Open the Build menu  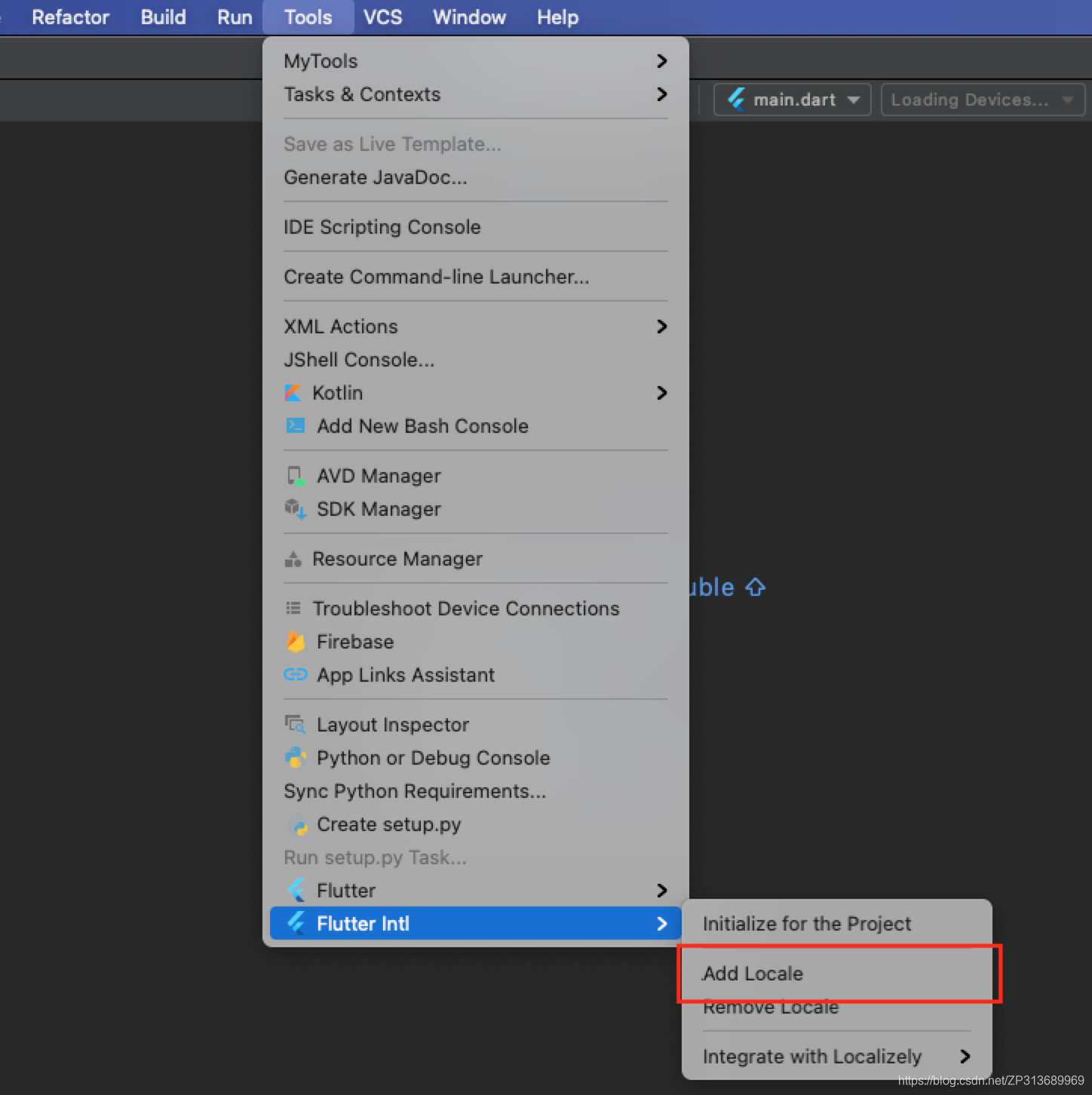pos(163,17)
